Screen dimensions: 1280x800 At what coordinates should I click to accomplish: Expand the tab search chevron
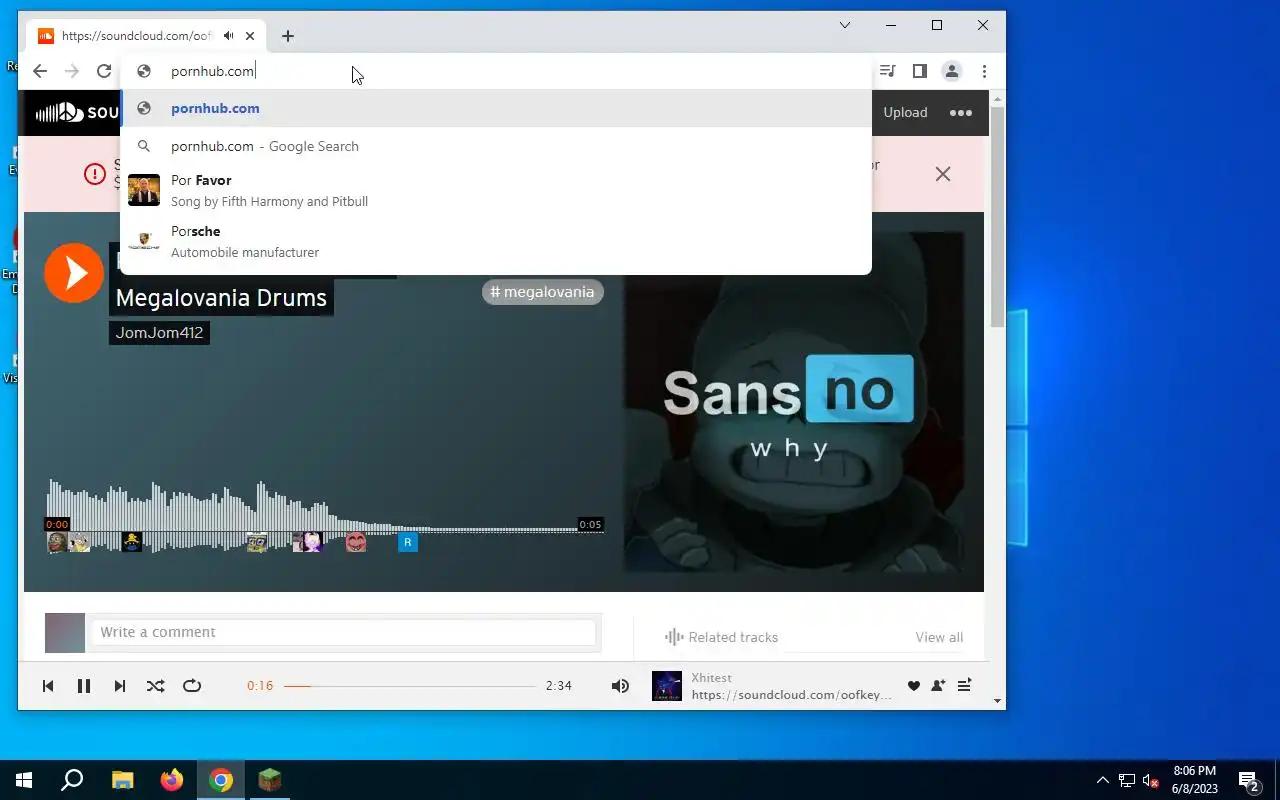[845, 25]
